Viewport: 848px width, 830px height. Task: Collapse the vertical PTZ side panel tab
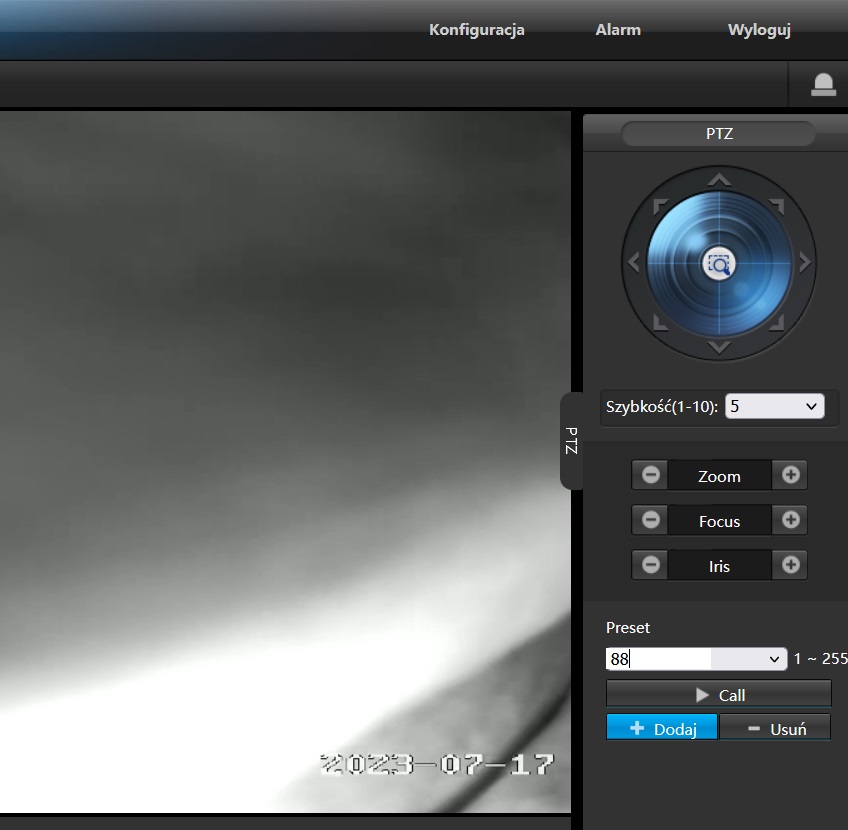coord(572,441)
